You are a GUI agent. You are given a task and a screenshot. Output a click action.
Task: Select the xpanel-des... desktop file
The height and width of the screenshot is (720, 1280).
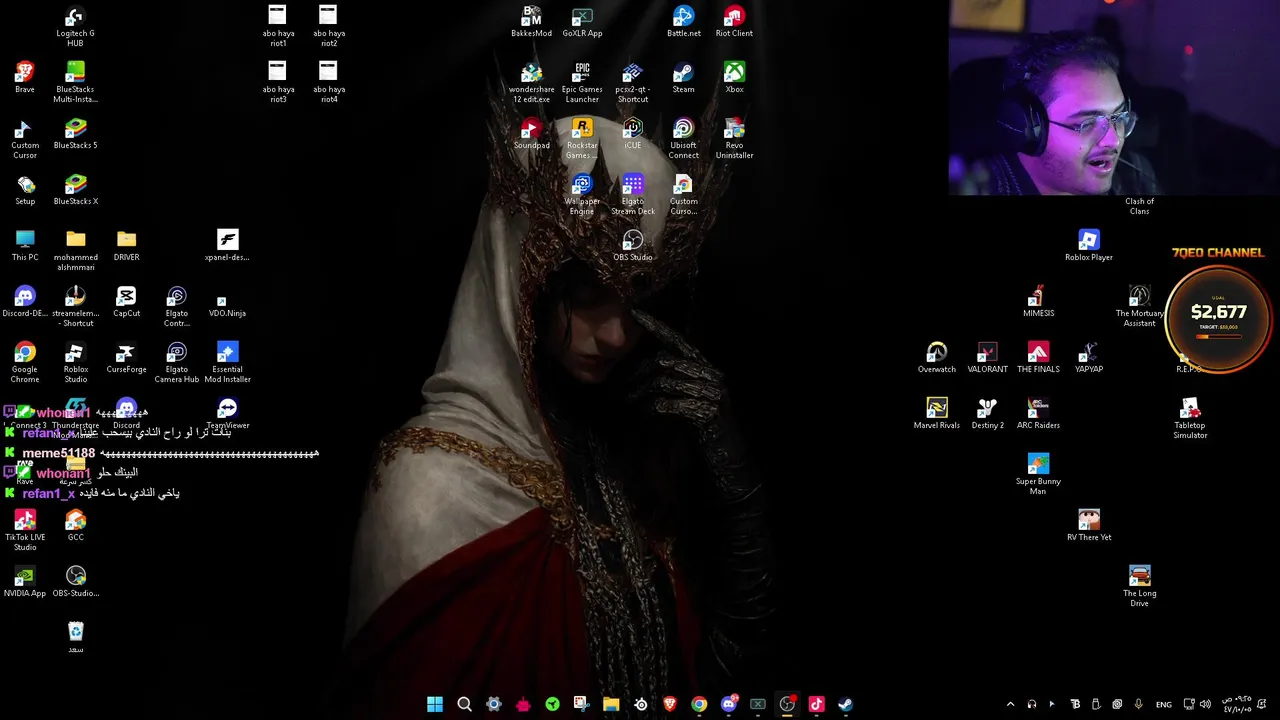tap(227, 246)
